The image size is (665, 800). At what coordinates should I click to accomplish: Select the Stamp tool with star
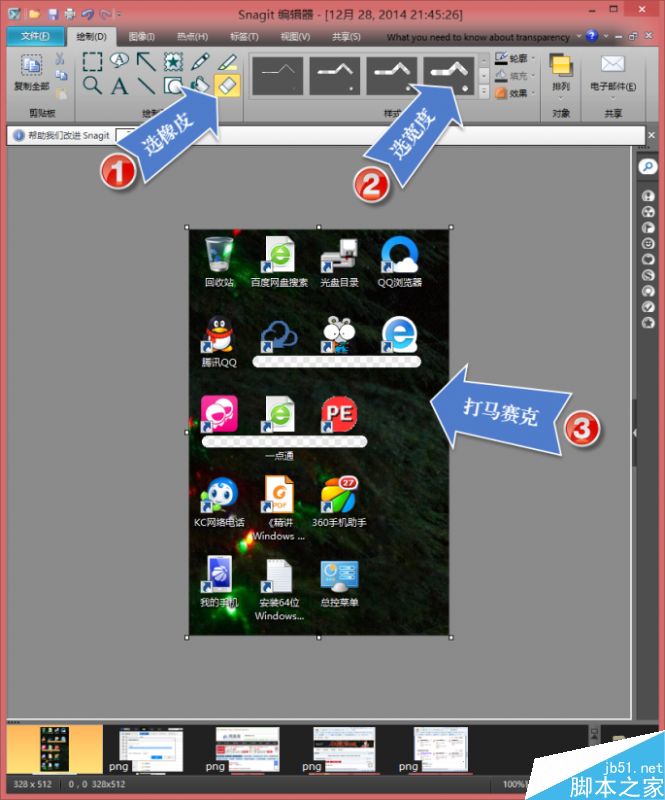[x=174, y=62]
